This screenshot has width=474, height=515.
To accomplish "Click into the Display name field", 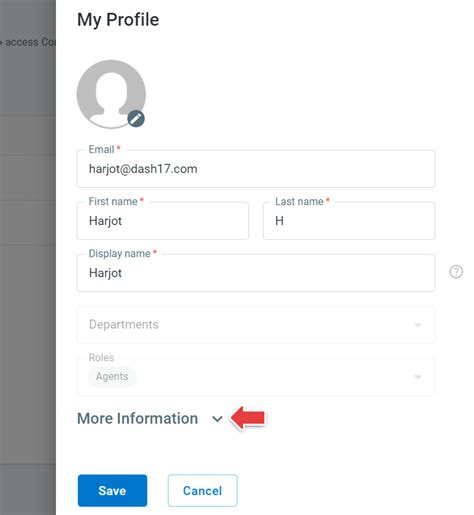I will pyautogui.click(x=256, y=273).
